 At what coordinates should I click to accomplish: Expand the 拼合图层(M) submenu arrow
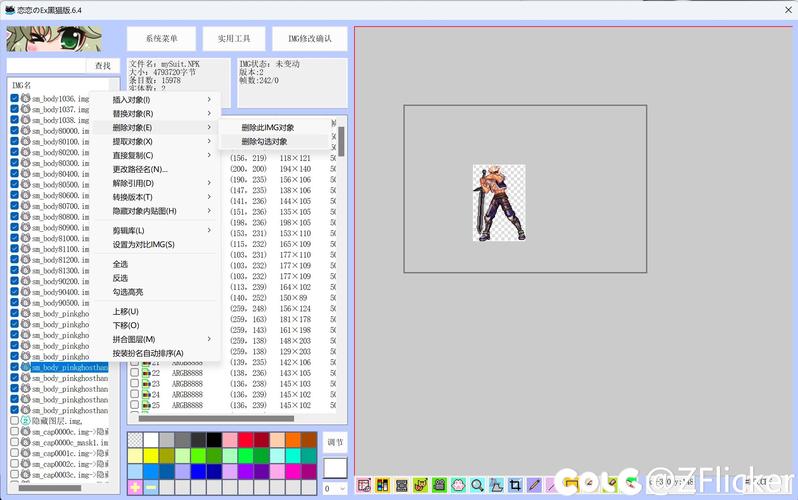(209, 339)
